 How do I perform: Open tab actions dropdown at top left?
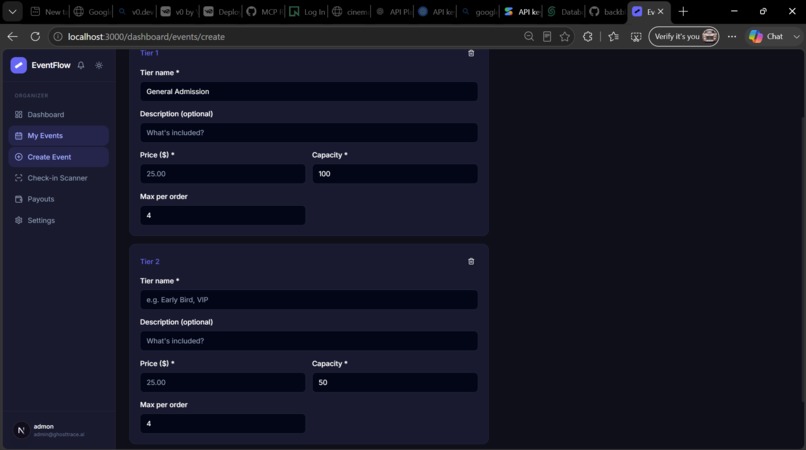coord(12,11)
